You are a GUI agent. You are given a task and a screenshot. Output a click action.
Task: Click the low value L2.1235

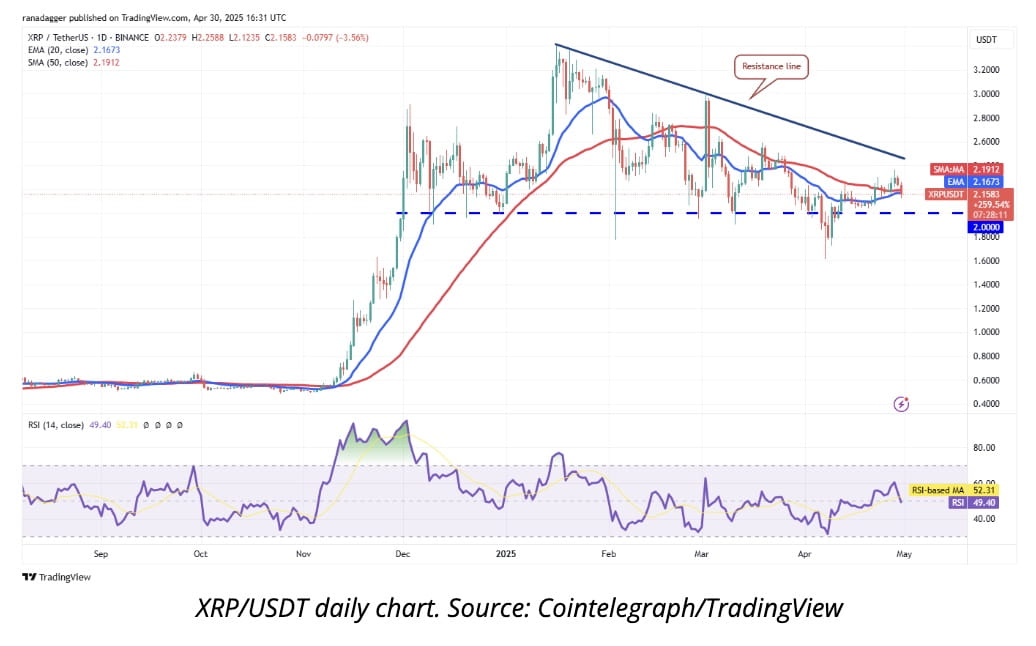pyautogui.click(x=245, y=38)
